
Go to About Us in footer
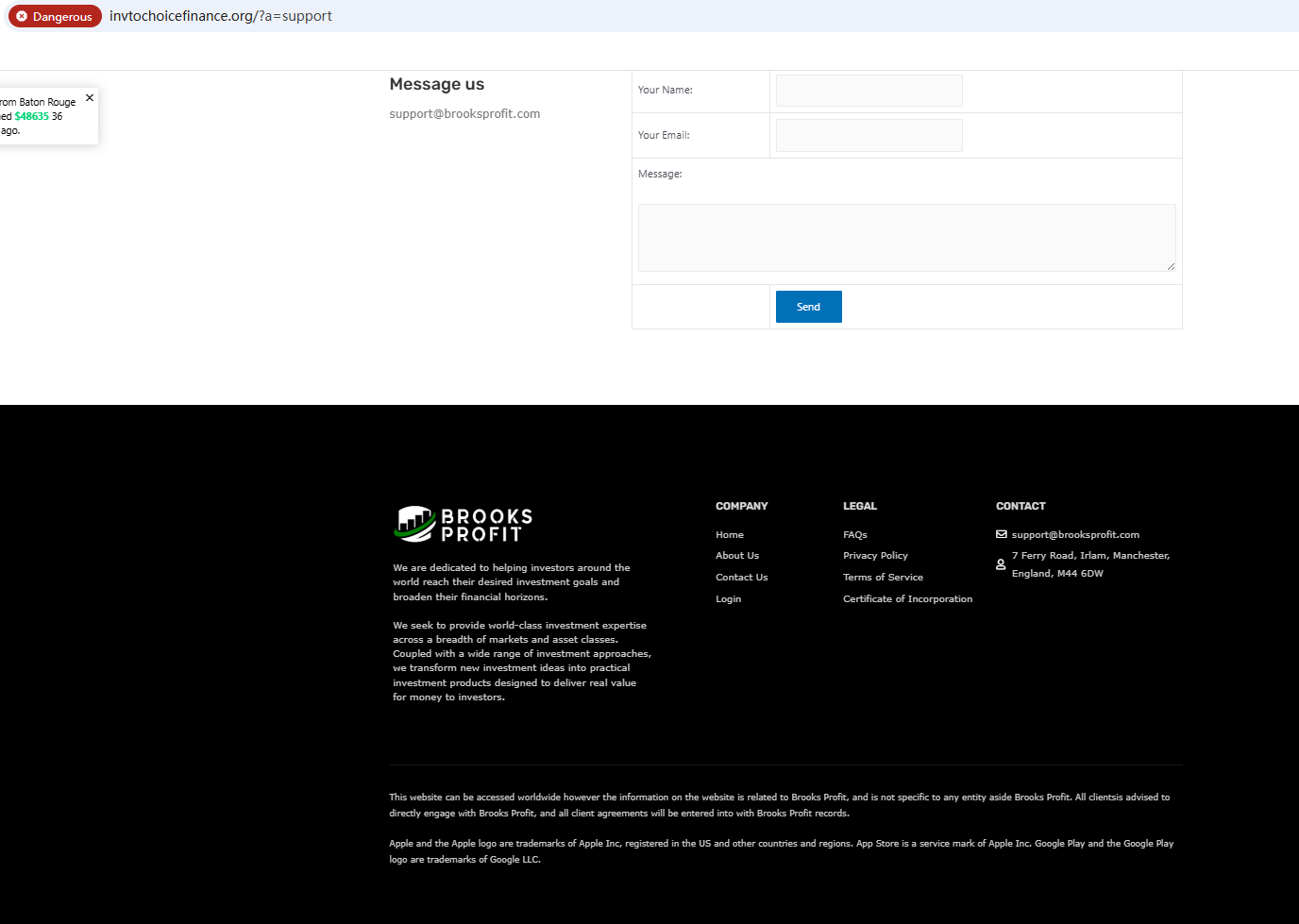tap(736, 556)
